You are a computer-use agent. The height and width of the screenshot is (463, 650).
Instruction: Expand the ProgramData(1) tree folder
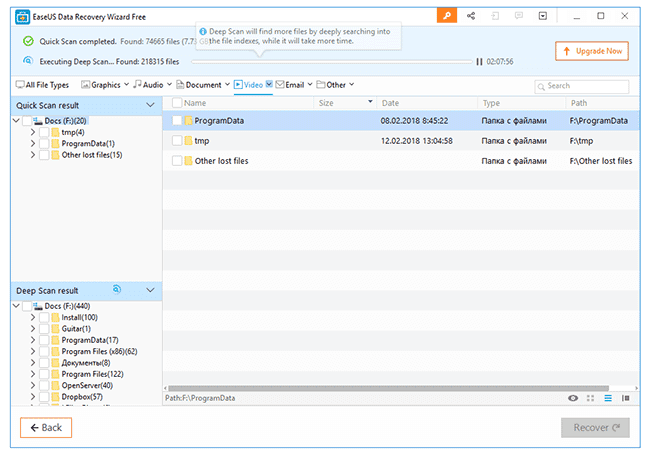pyautogui.click(x=33, y=143)
